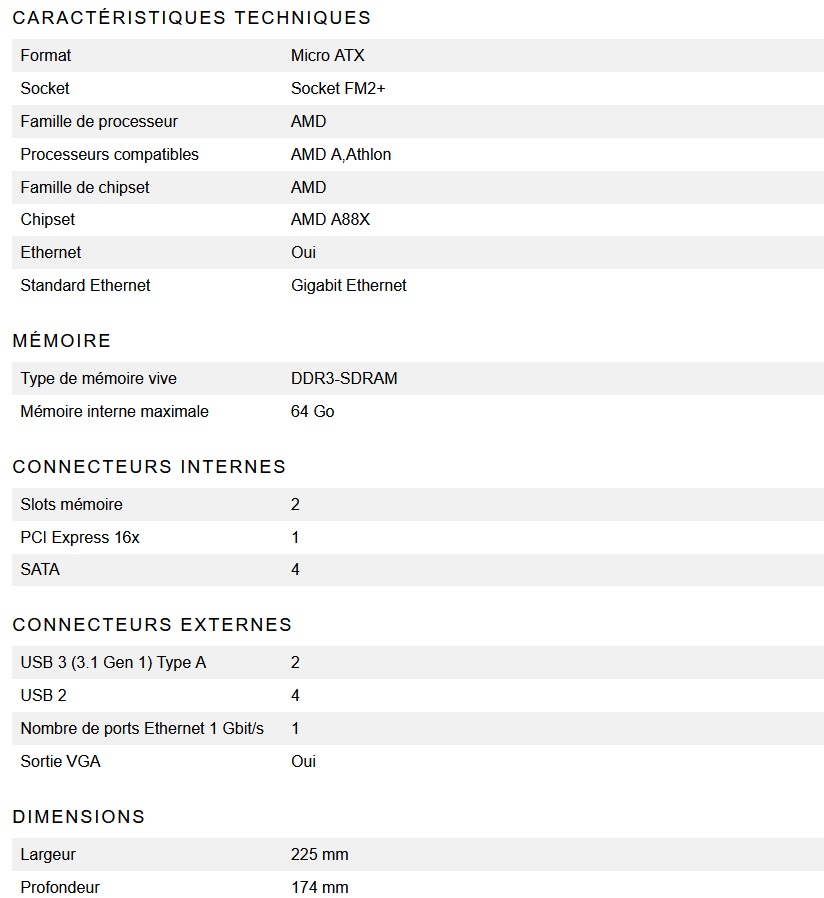Click the SATA row label
This screenshot has height=898, width=824.
pos(40,570)
